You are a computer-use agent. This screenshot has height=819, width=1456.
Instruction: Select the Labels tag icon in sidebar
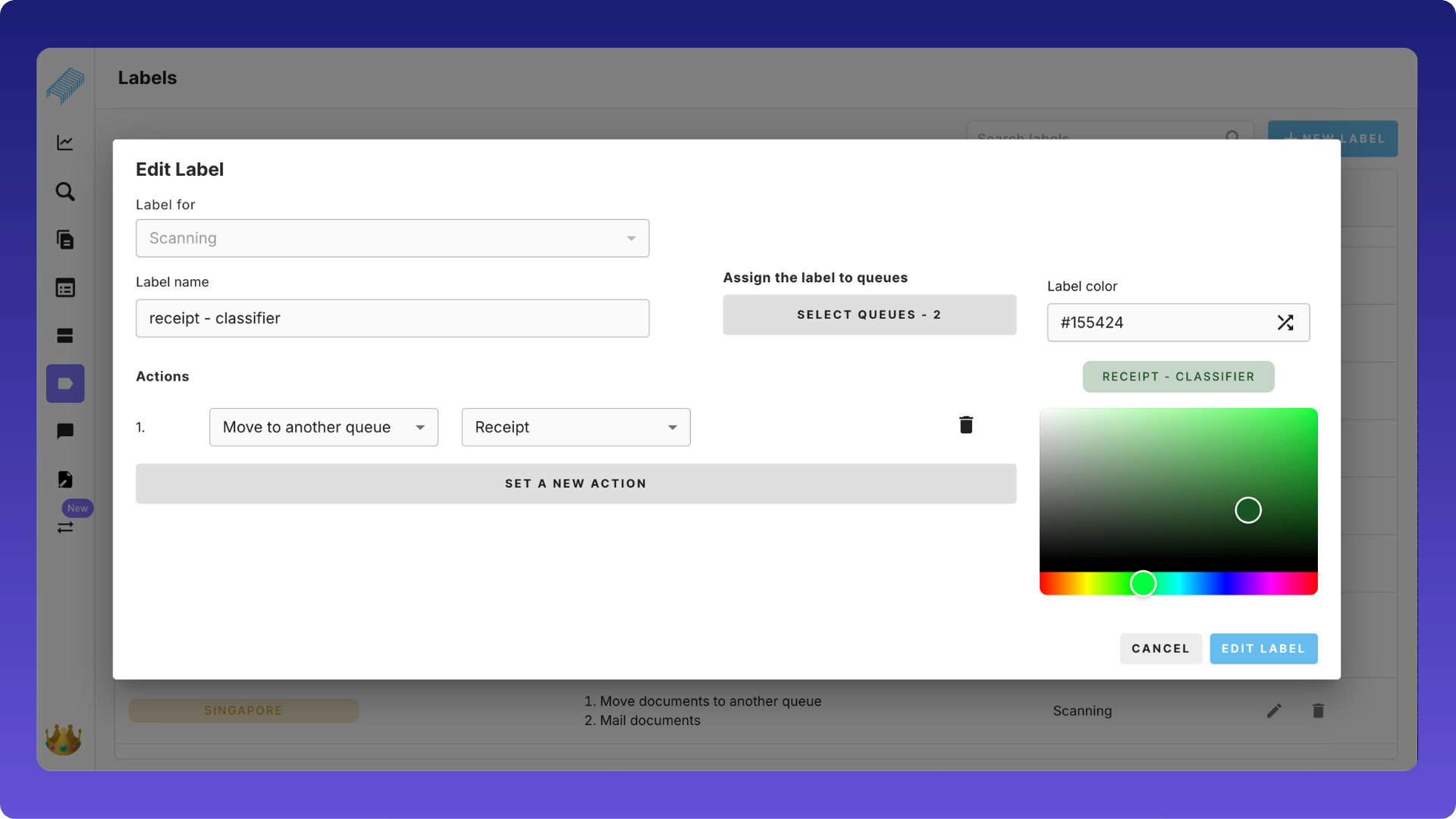click(x=65, y=384)
